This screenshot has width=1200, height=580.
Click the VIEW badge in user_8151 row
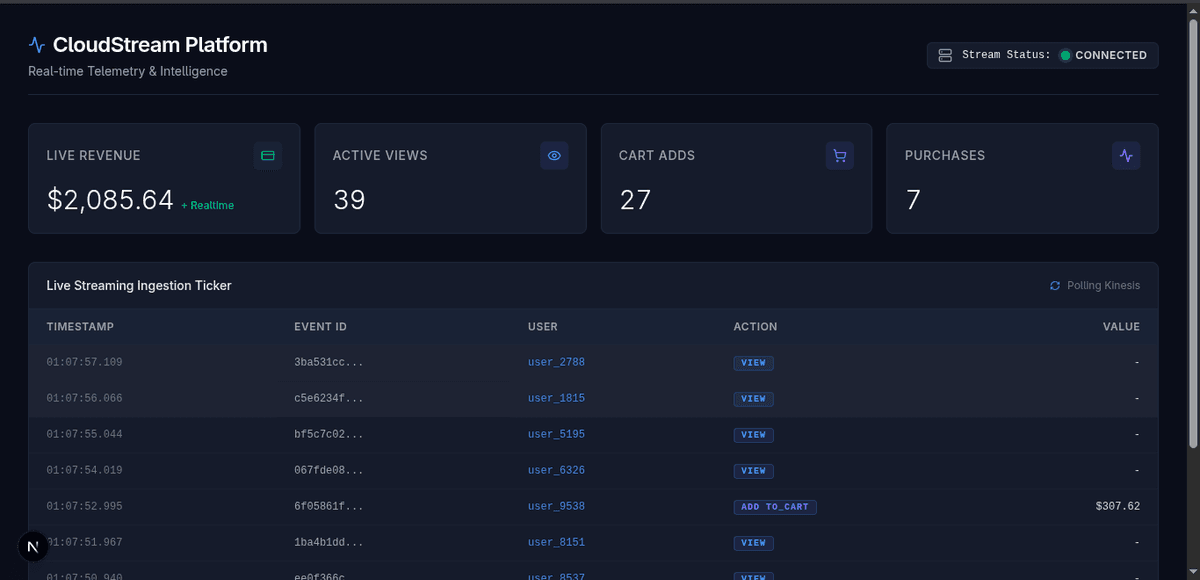[x=753, y=543]
